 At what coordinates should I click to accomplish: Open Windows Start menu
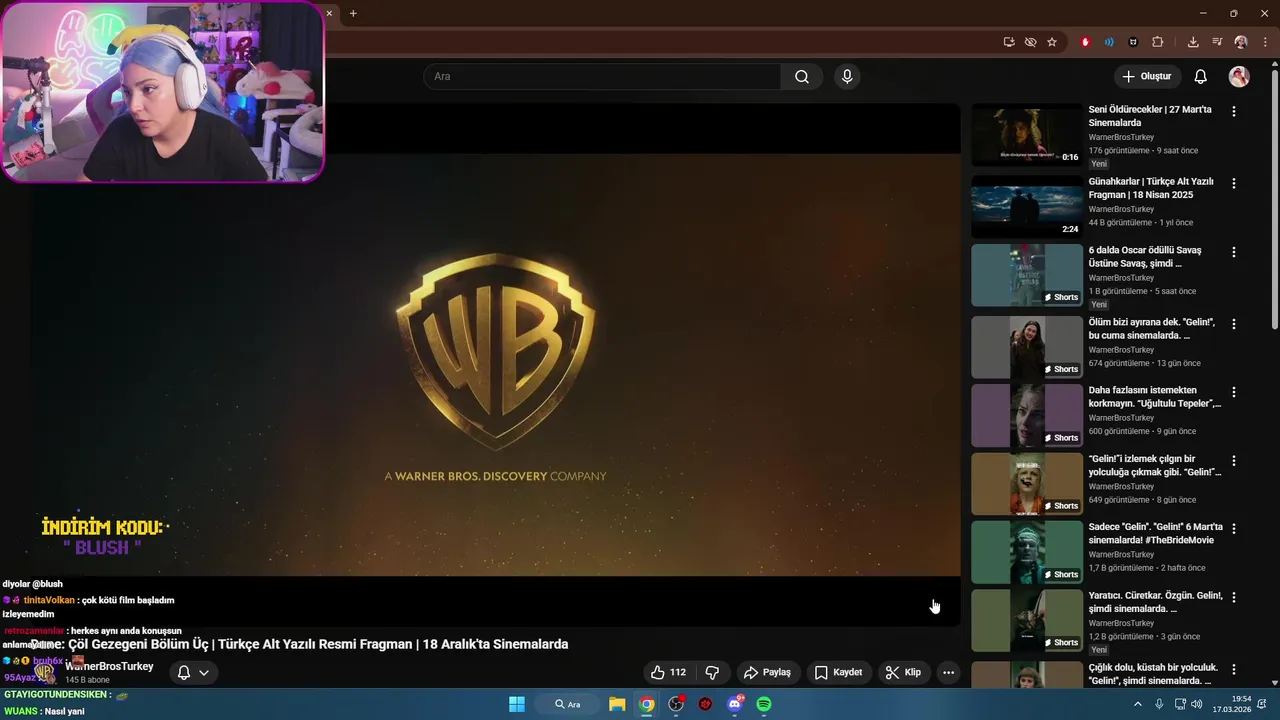[517, 704]
